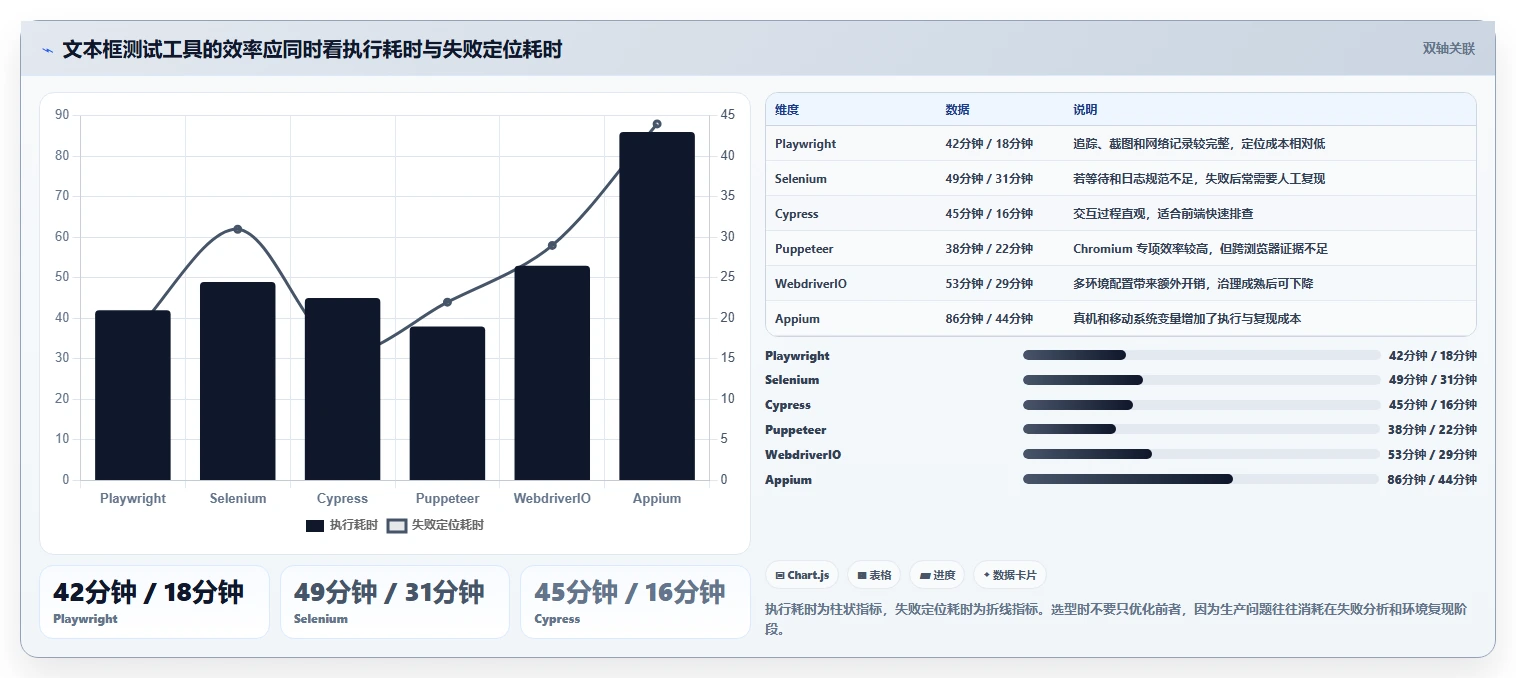Screen dimensions: 1516x678
Task: Click the 双轴关联 label in the header
Action: click(1448, 49)
